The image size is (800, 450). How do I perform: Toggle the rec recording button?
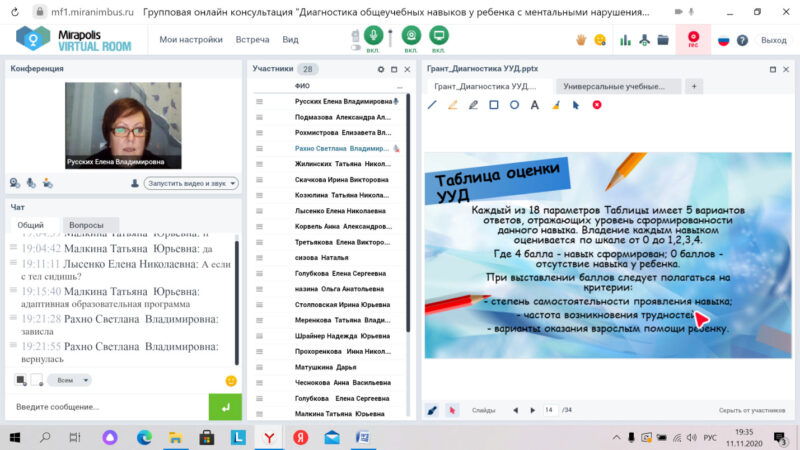(693, 39)
